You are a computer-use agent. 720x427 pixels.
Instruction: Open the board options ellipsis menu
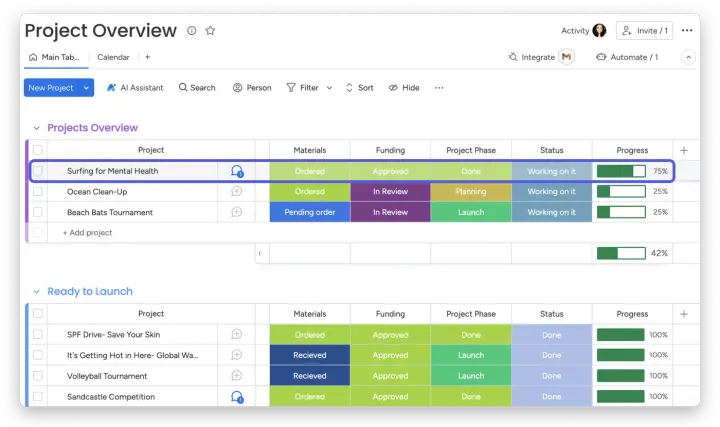[687, 30]
